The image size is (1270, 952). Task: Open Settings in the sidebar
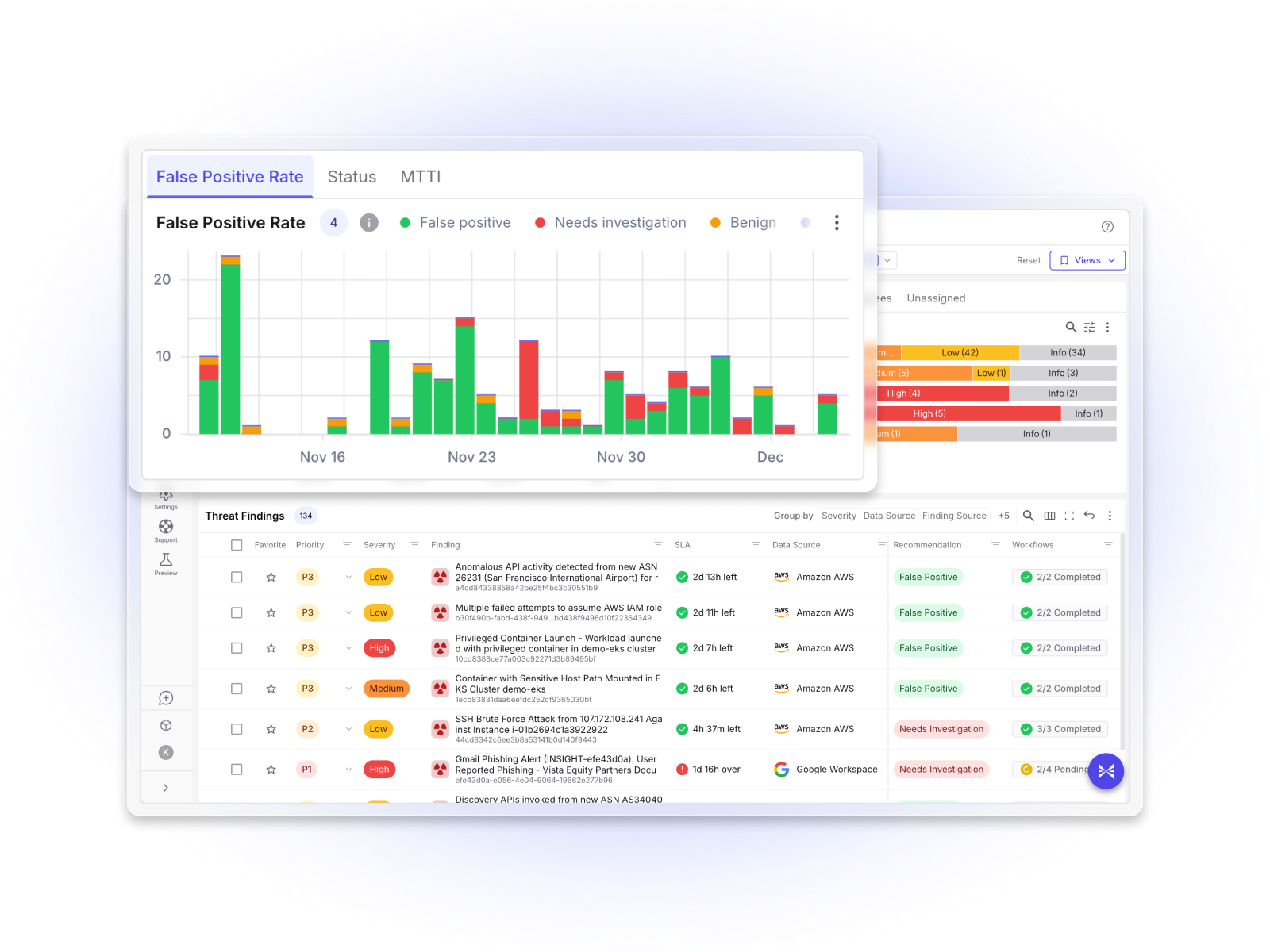(x=166, y=499)
